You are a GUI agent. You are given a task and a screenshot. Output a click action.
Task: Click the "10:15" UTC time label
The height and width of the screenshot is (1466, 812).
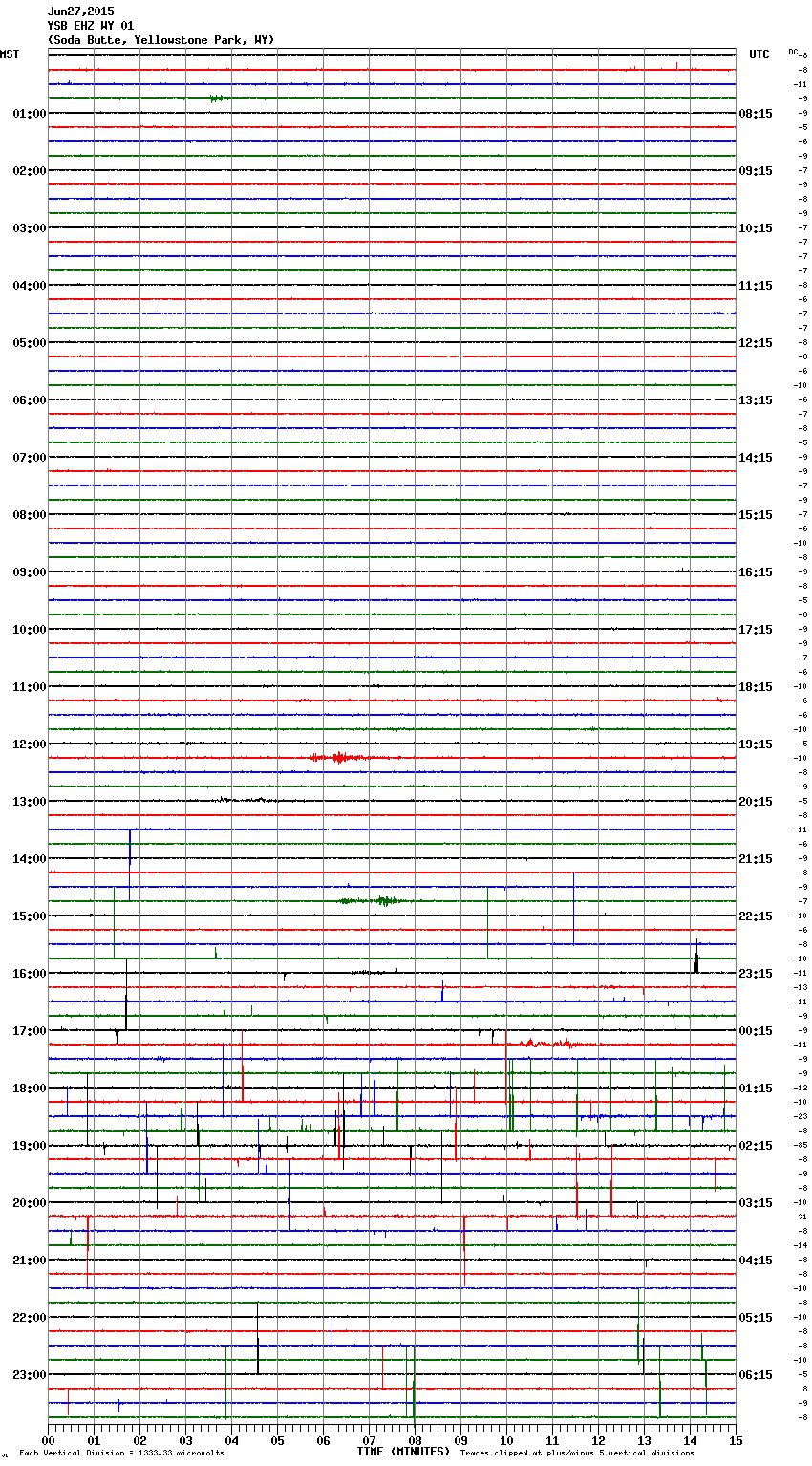(756, 228)
